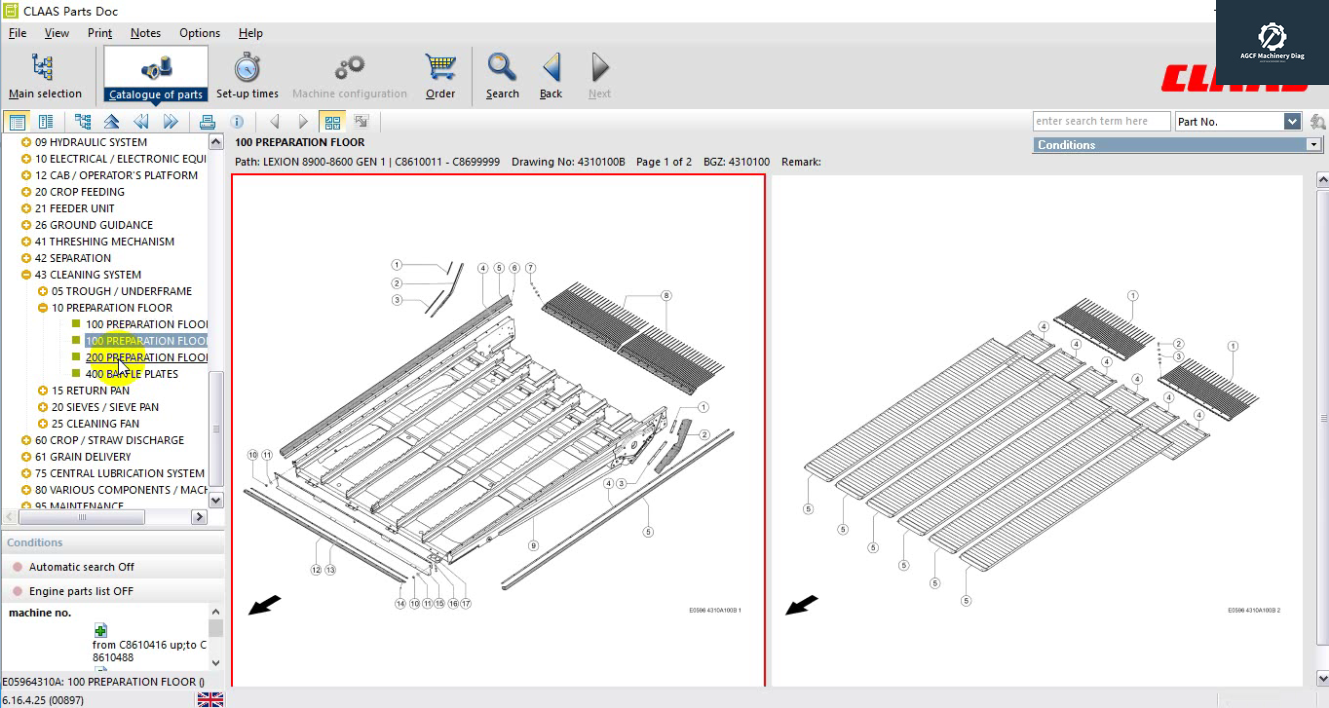Toggle Engine parts list OFF
Screen dimensions: 1329x708
point(18,591)
